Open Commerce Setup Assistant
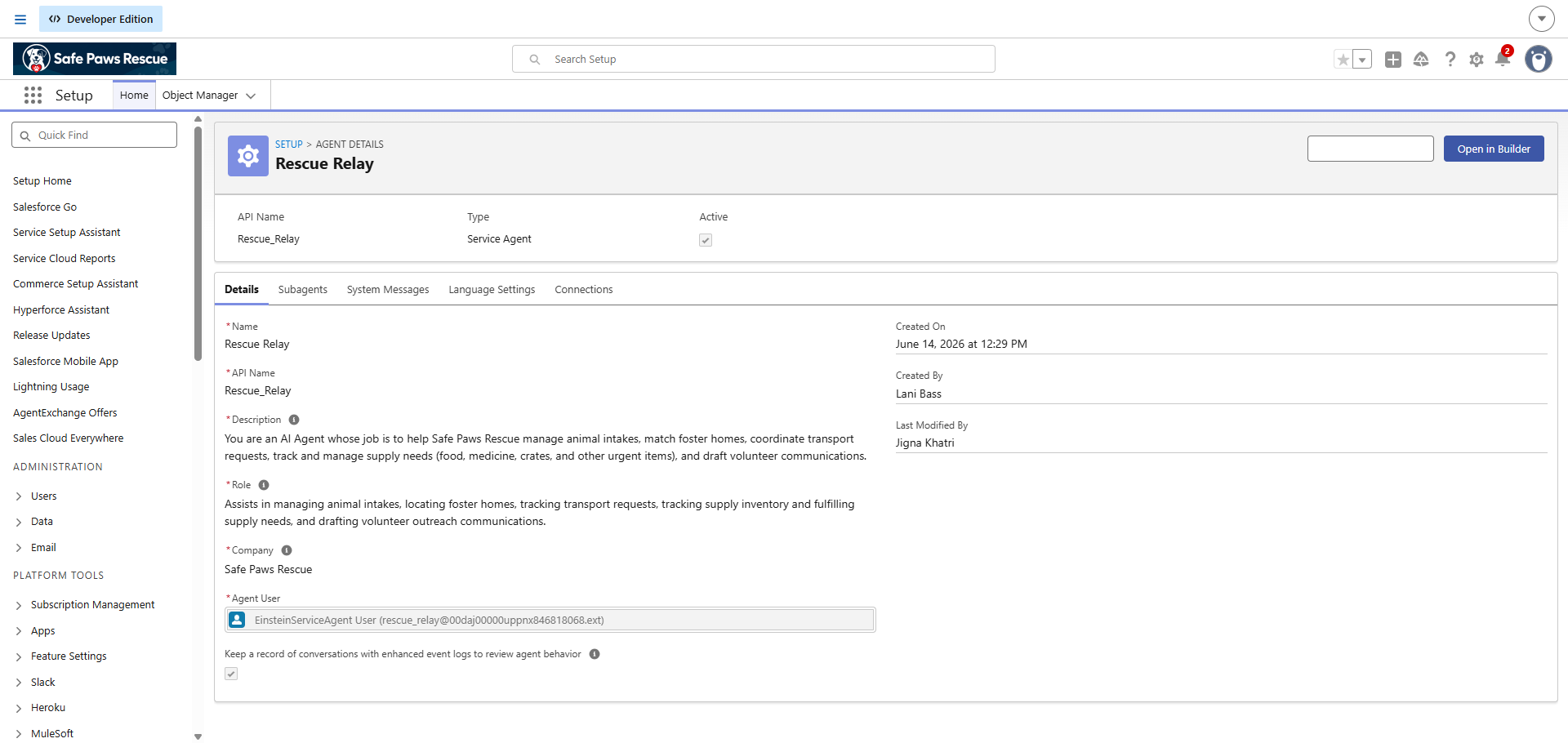The width and height of the screenshot is (1568, 743). [76, 284]
